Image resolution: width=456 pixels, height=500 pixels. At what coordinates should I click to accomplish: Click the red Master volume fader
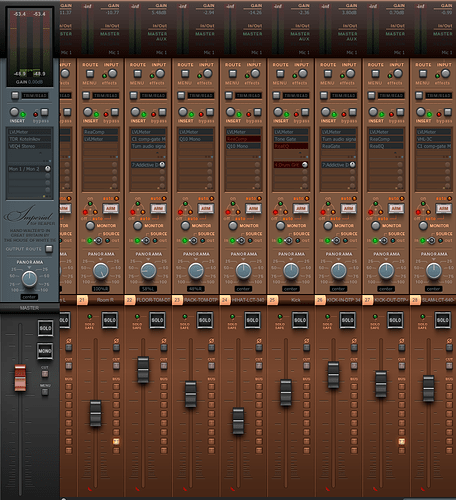[20, 378]
